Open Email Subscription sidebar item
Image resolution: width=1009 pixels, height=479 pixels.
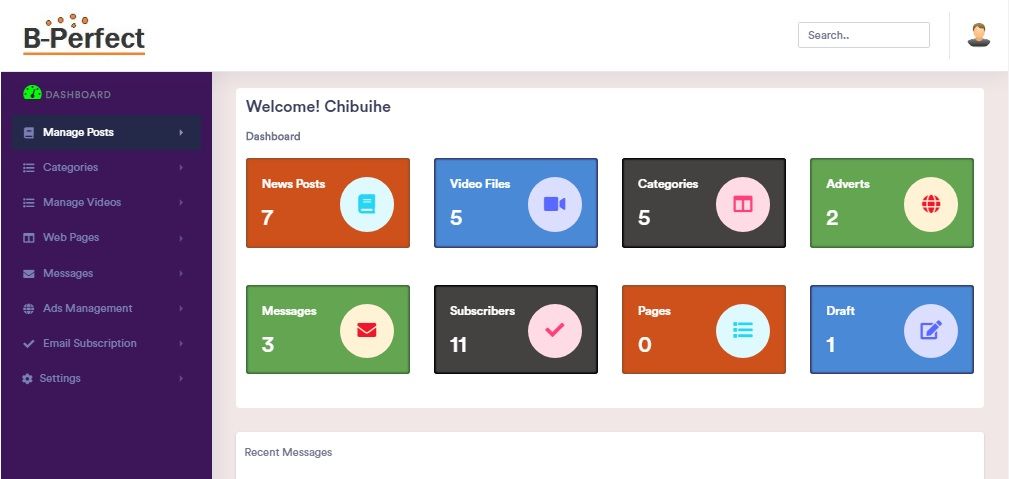(x=89, y=343)
